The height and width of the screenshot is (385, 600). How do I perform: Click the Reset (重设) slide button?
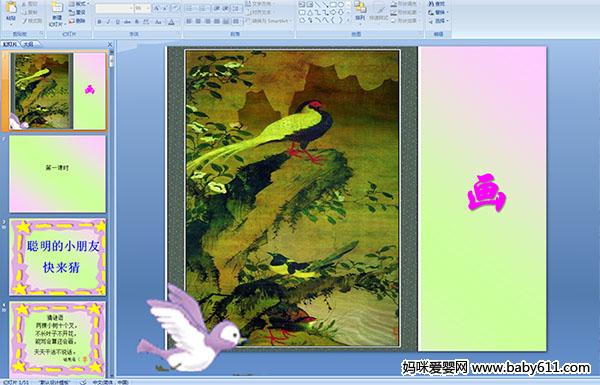[x=78, y=12]
